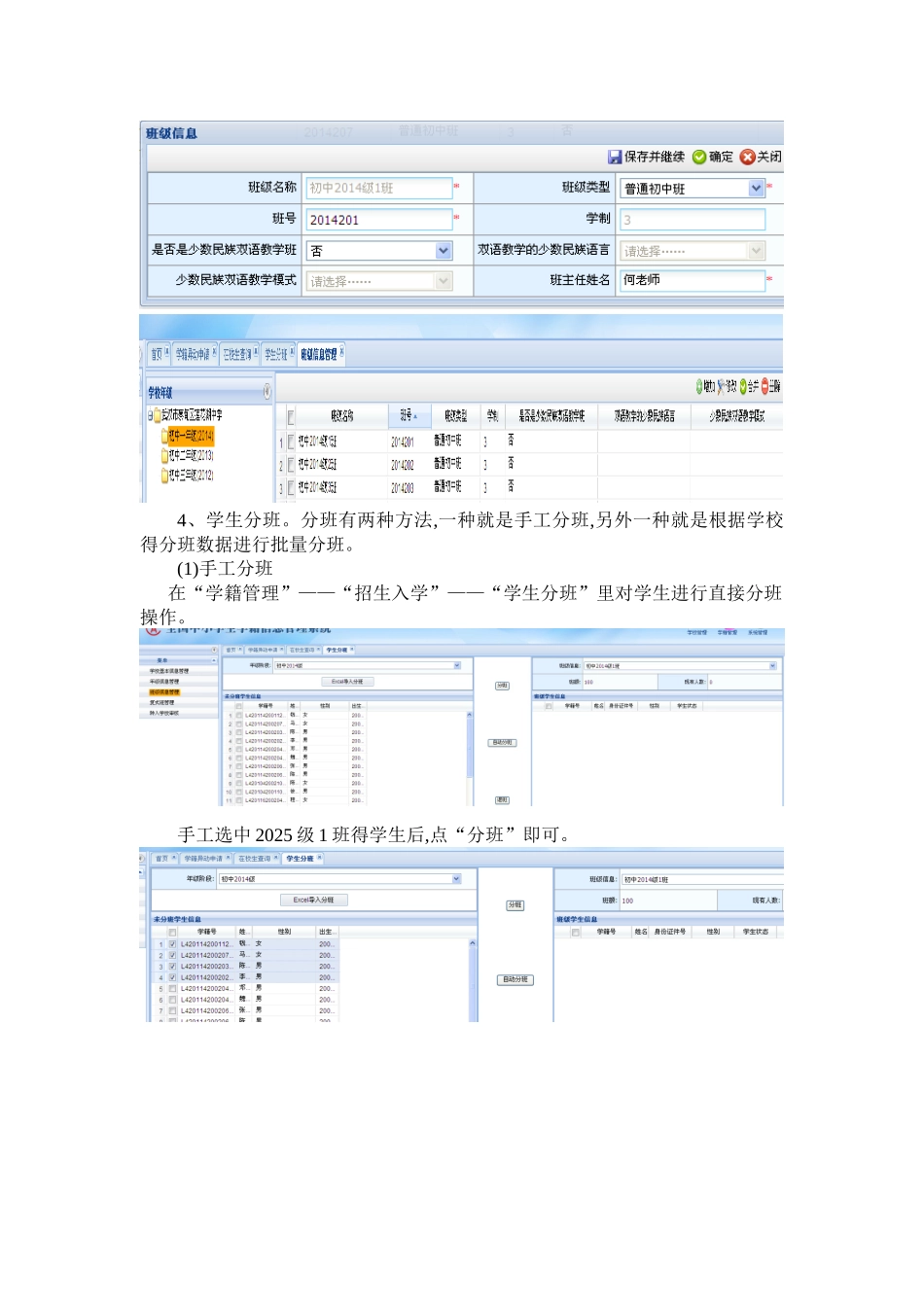
Task: Collapse the school root node in the 学校年级 tree
Action: coord(150,415)
